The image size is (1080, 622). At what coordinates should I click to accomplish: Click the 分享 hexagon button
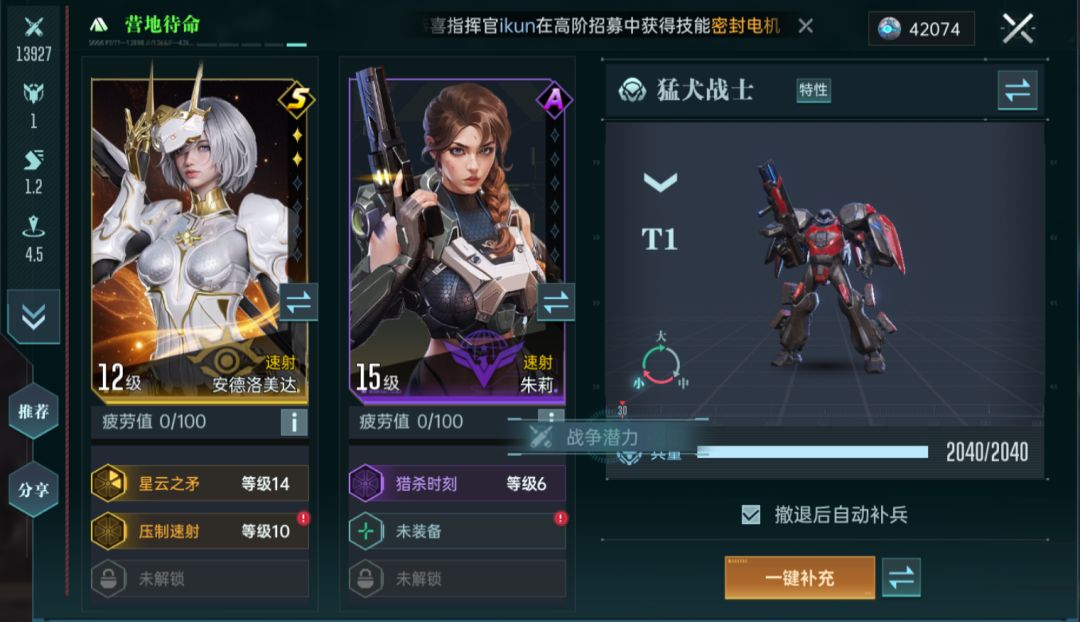point(33,490)
